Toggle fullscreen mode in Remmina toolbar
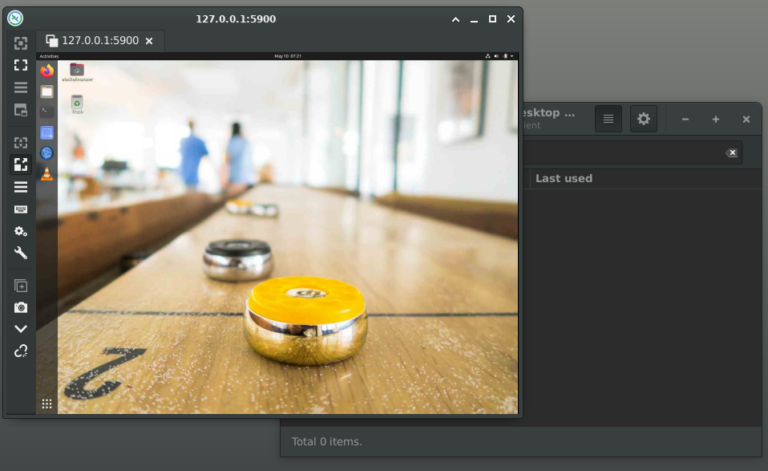 20,65
